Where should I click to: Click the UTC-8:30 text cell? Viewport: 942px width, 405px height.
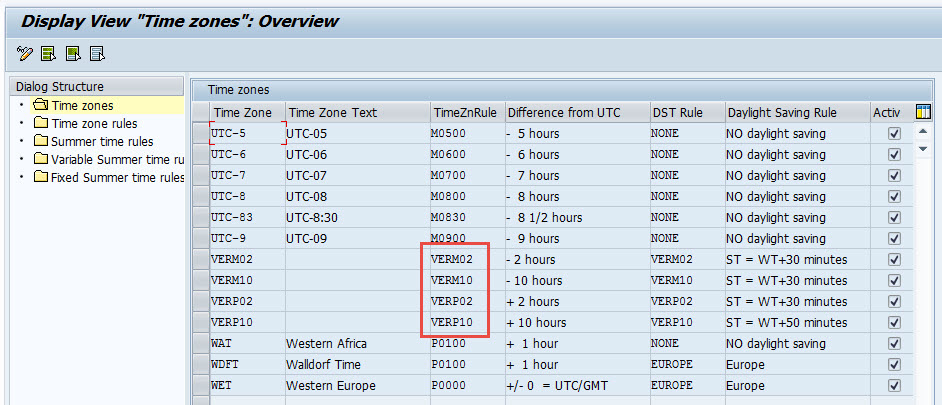357,218
